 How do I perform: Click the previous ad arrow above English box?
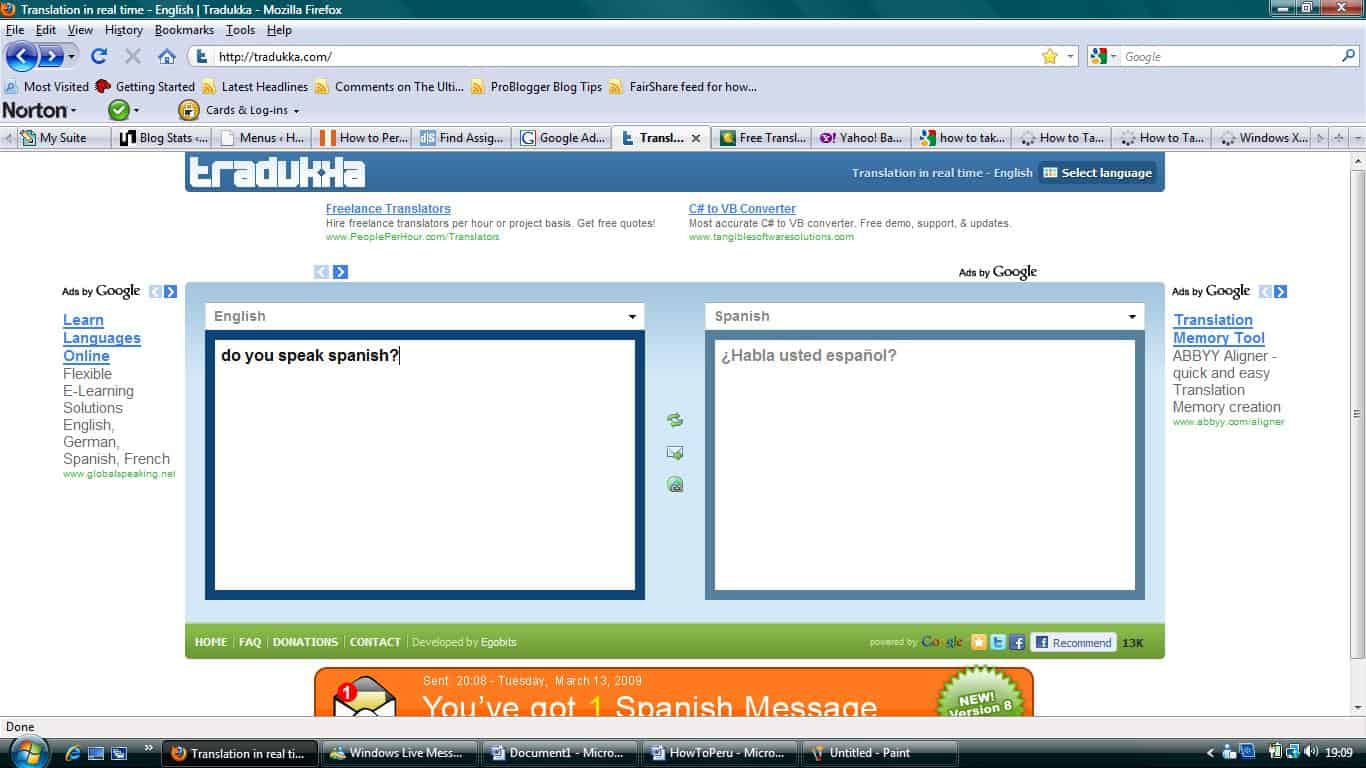[x=322, y=272]
